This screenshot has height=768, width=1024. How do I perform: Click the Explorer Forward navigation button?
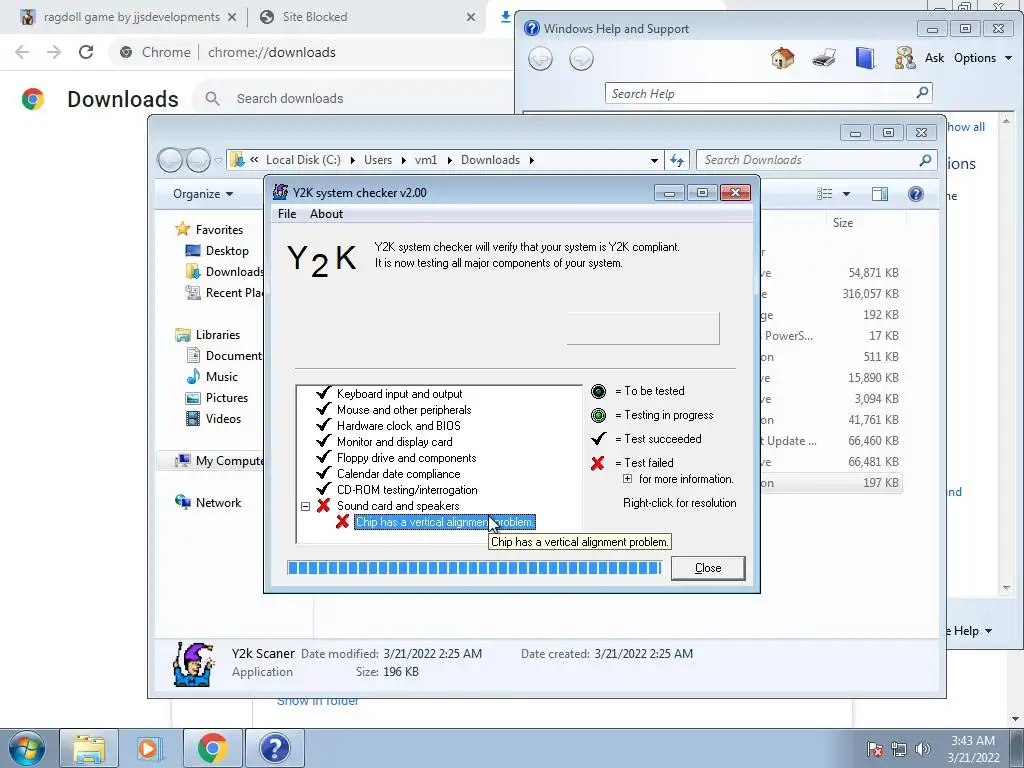coord(198,160)
